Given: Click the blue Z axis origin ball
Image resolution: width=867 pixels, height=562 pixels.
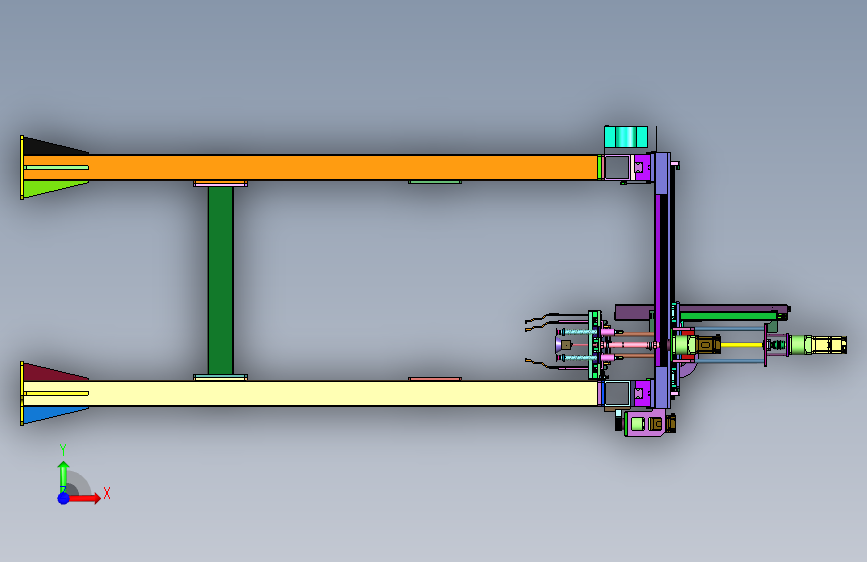Looking at the screenshot, I should pos(64,498).
